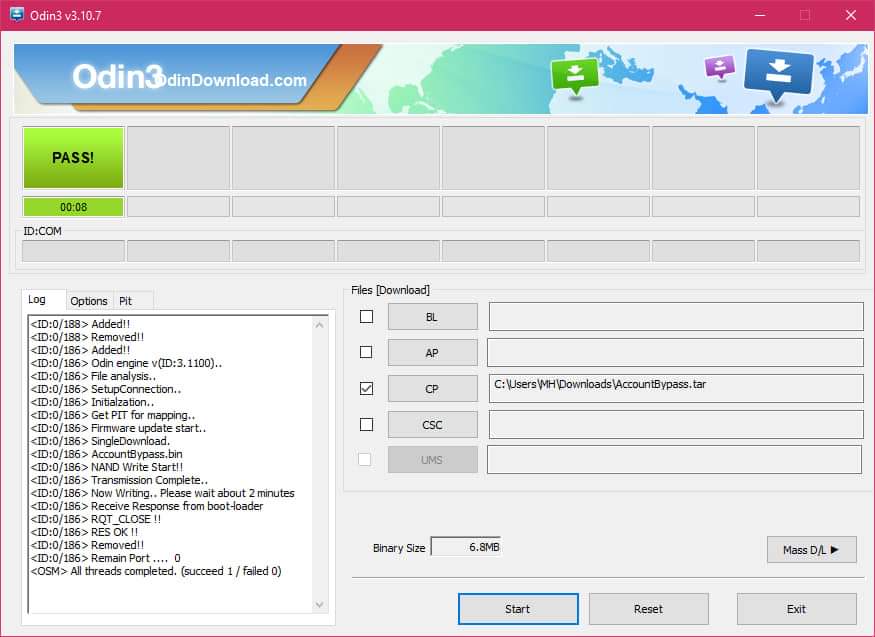Click the 00:08 progress timer bar
The width and height of the screenshot is (875, 637).
[x=73, y=207]
